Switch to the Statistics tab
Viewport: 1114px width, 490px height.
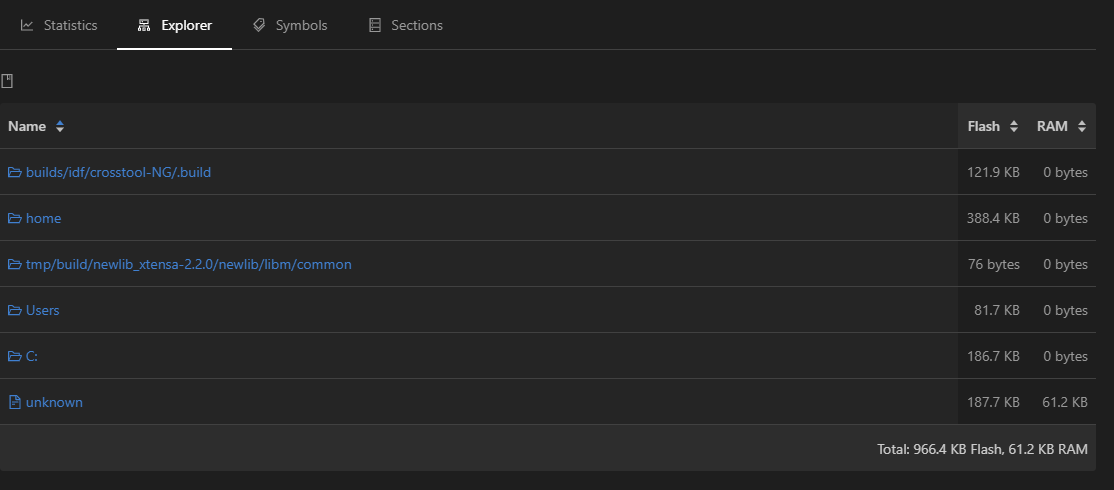tap(59, 26)
